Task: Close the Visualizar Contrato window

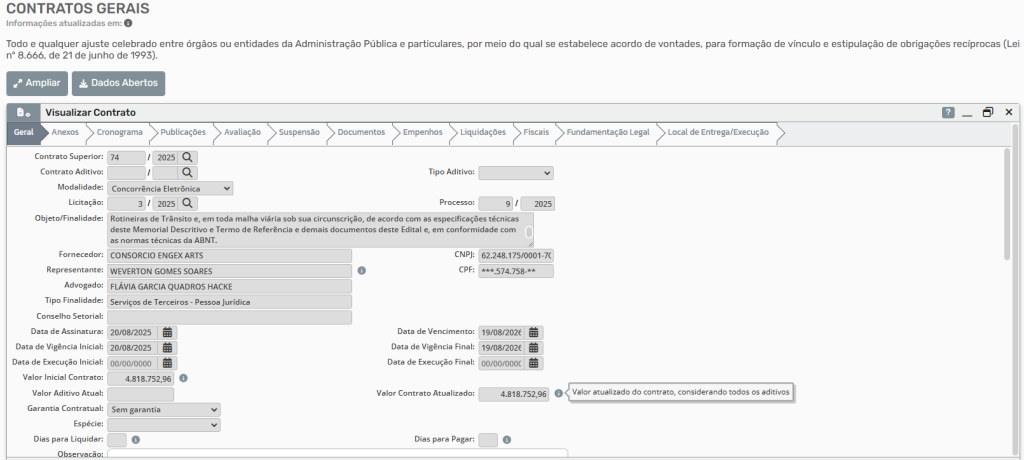Action: pos(1009,112)
